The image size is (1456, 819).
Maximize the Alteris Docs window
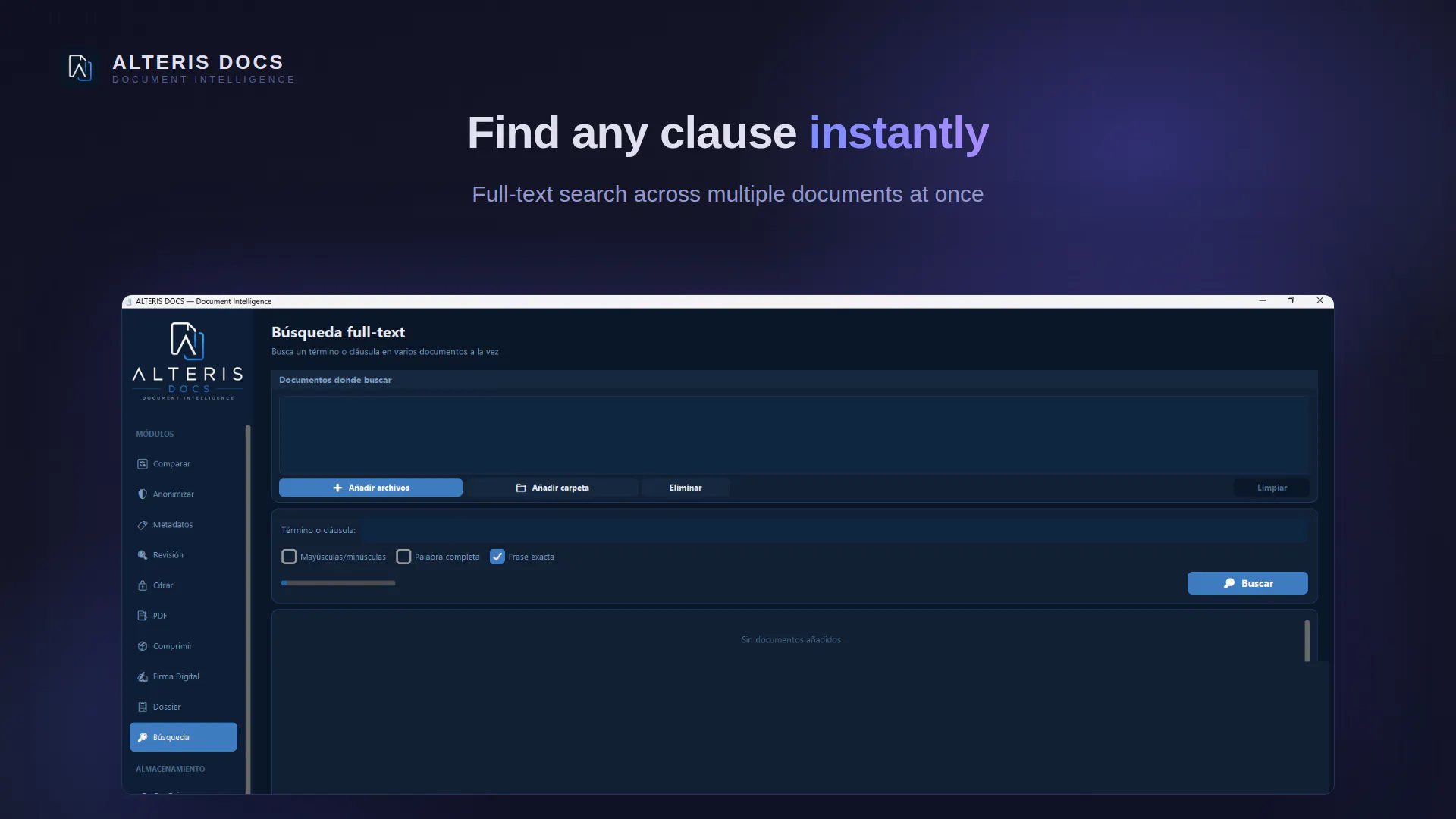[1291, 300]
